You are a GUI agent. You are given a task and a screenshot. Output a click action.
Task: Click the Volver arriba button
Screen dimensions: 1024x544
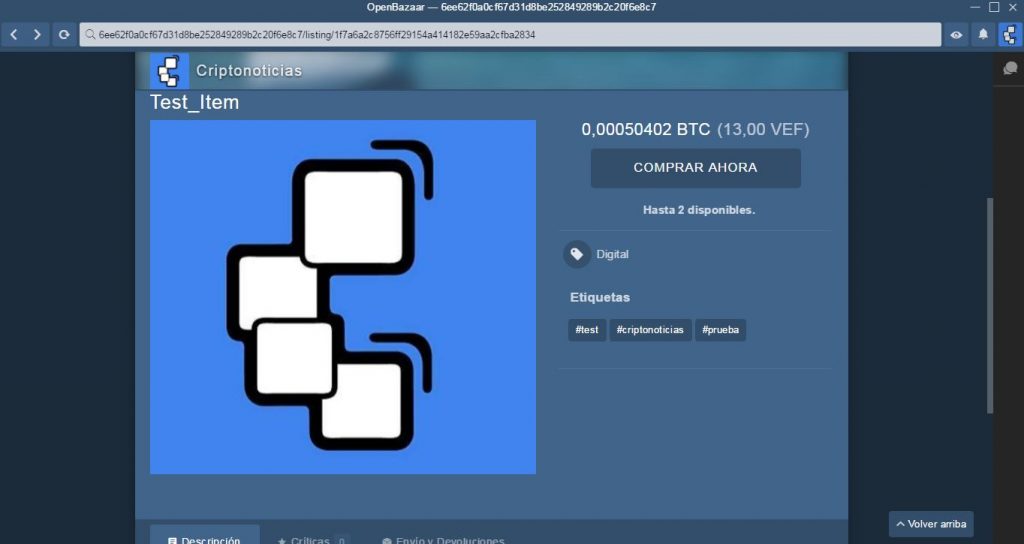point(931,524)
